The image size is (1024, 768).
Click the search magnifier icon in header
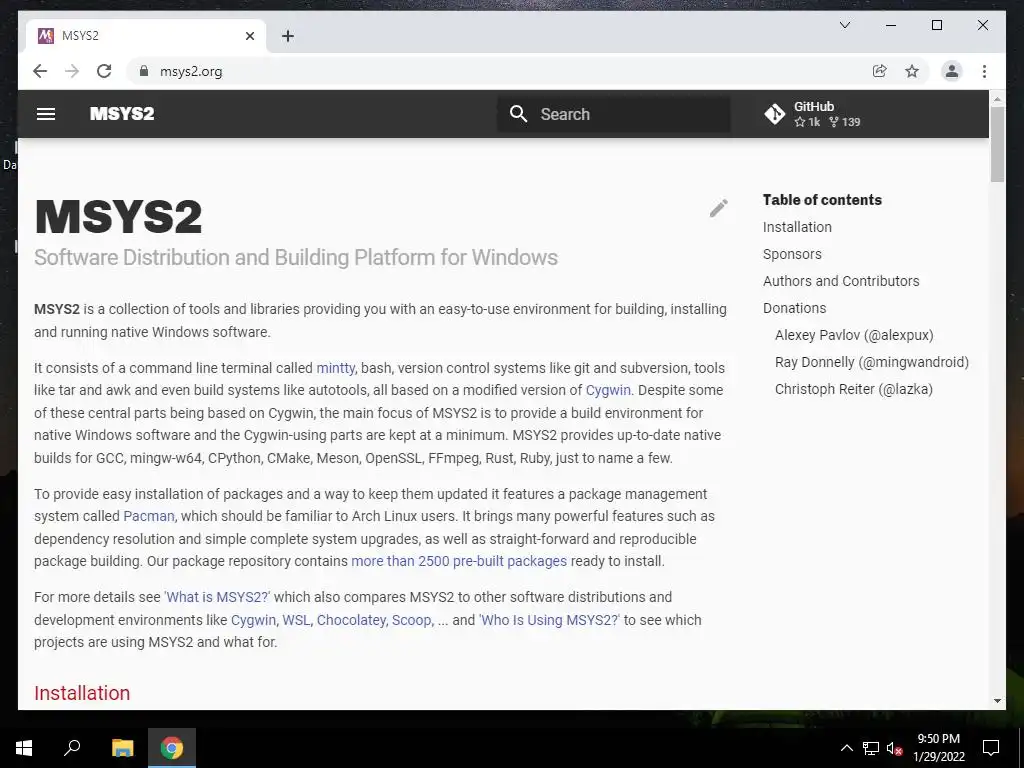tap(519, 114)
